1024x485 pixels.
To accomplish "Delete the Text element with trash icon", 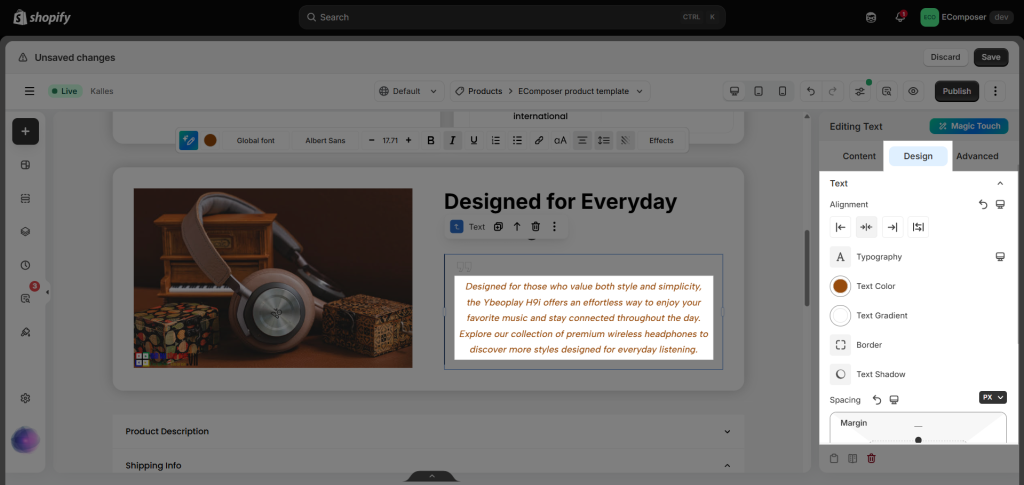I will pos(536,227).
